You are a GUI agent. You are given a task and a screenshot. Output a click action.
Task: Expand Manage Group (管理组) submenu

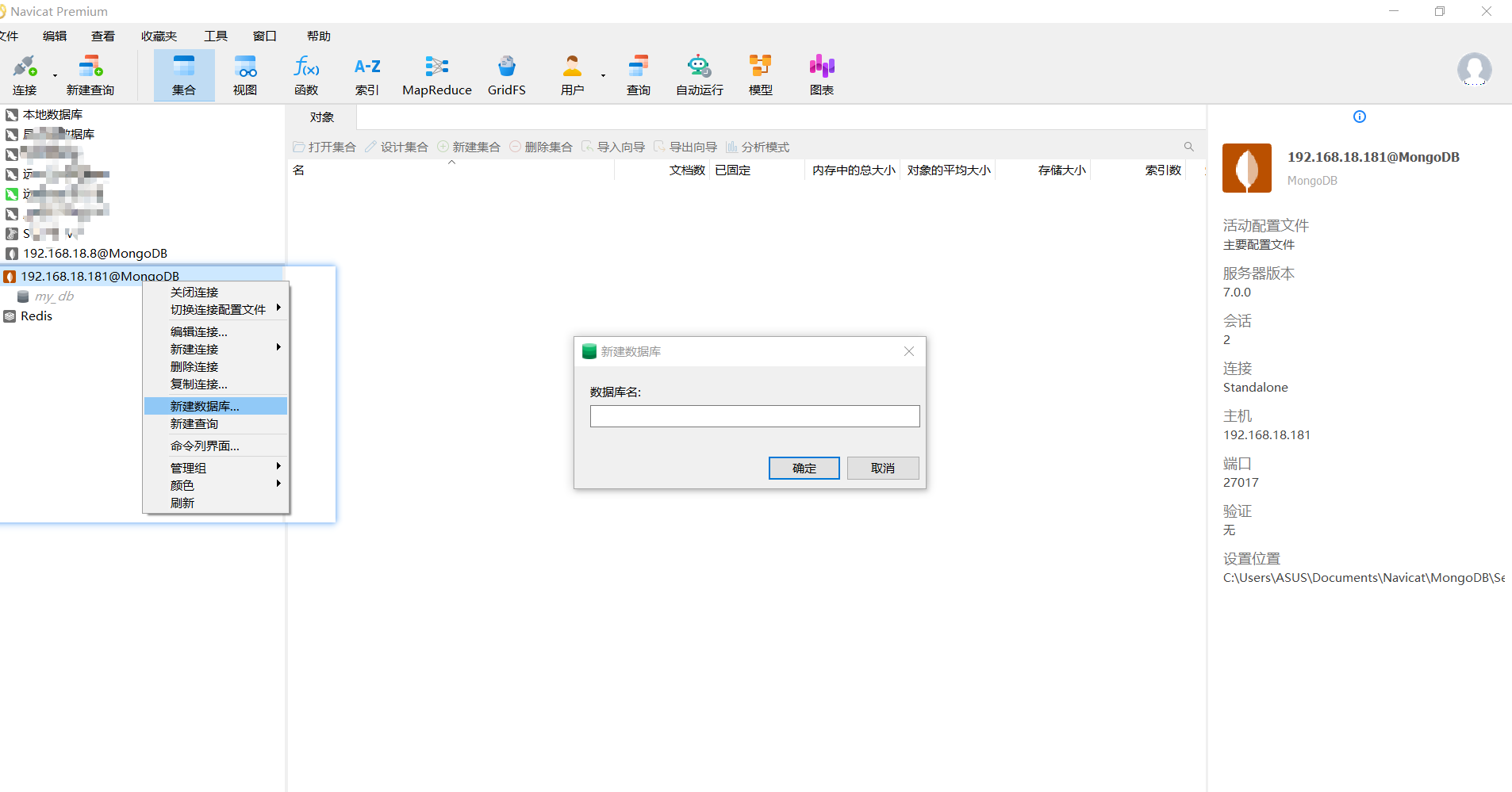coord(216,468)
